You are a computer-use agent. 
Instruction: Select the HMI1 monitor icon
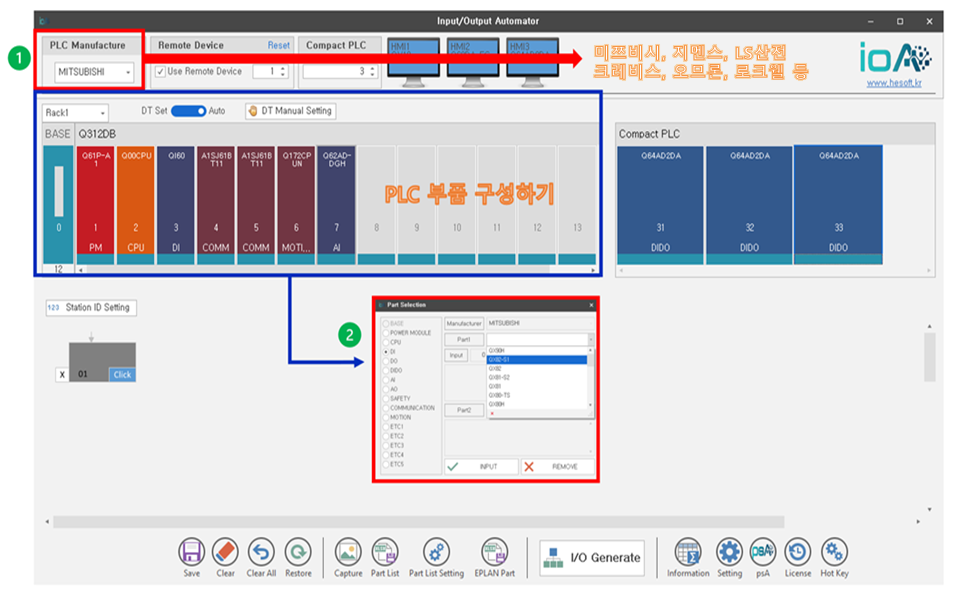pos(414,62)
